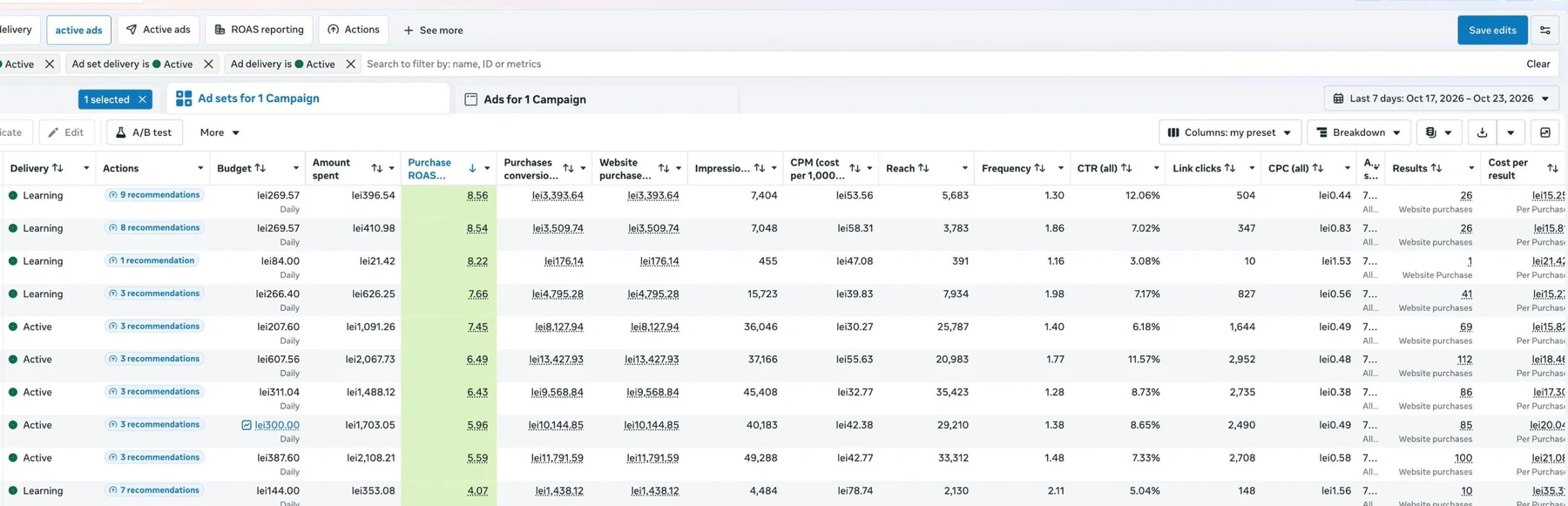Screen dimensions: 1568x506
Task: Sort by Impressions column arrows
Action: coord(759,168)
